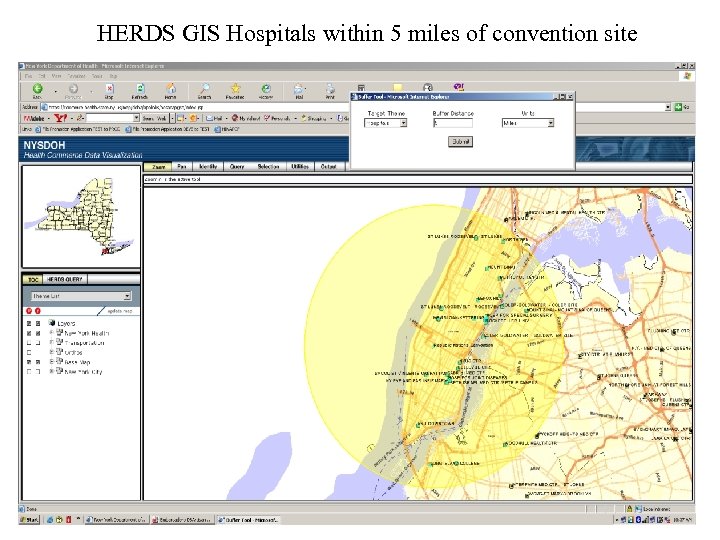Expand the Base Map layer group
The width and height of the screenshot is (720, 540).
[51, 361]
